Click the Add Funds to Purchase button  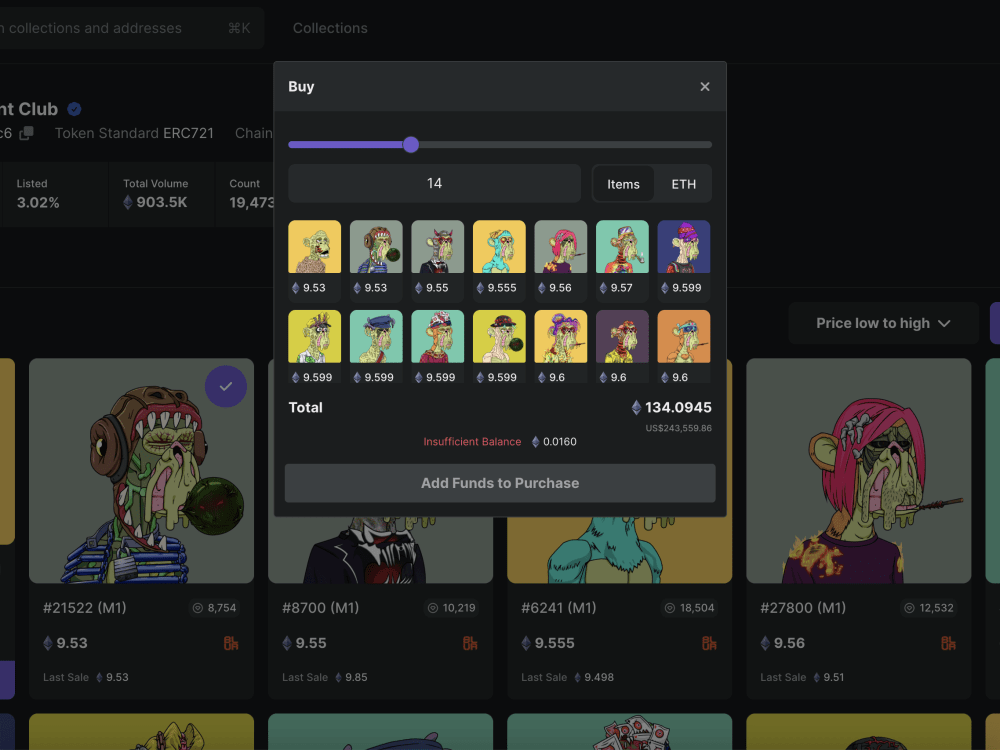point(500,483)
